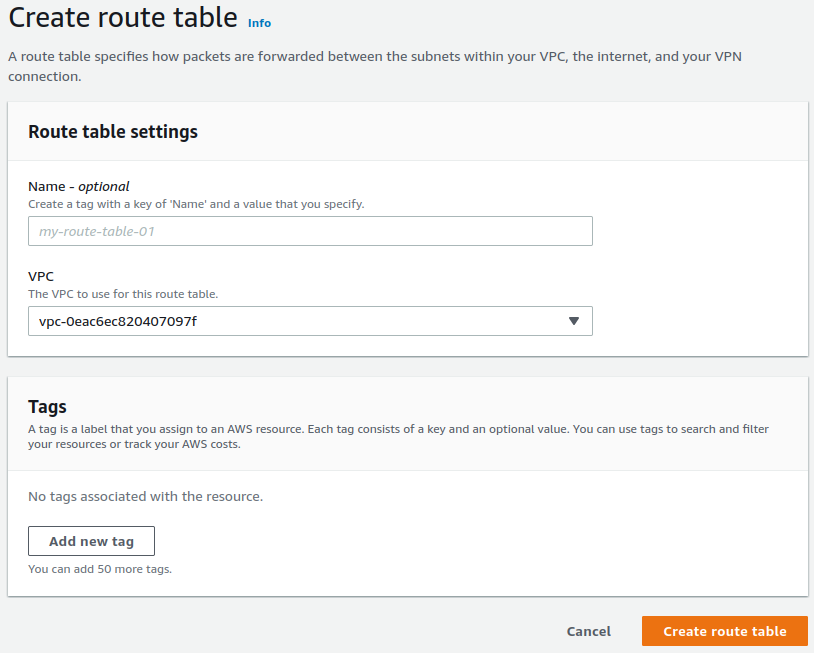The height and width of the screenshot is (653, 814).
Task: Click the Tags section heading
Action: (x=47, y=407)
